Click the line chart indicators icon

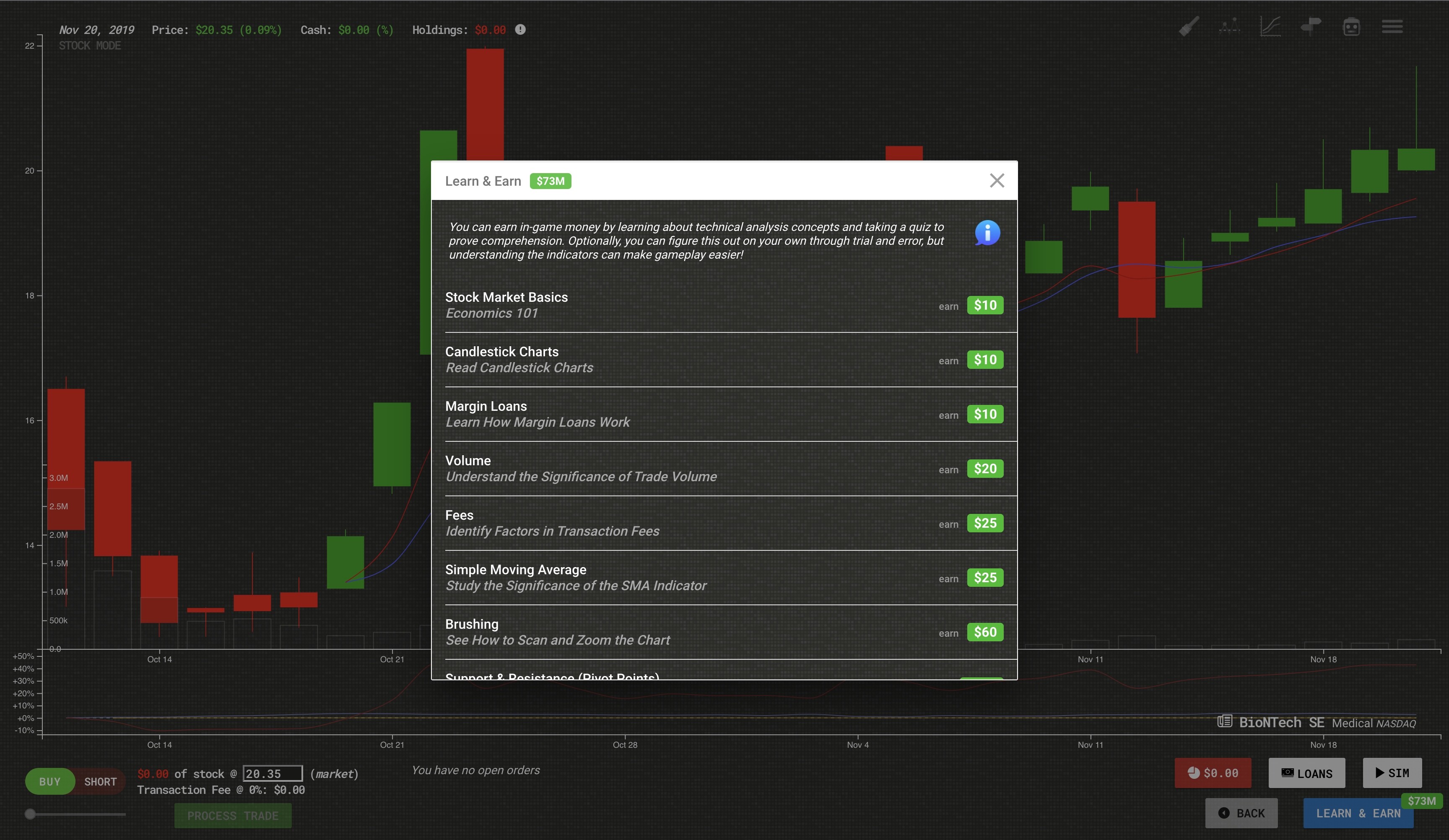(1270, 26)
